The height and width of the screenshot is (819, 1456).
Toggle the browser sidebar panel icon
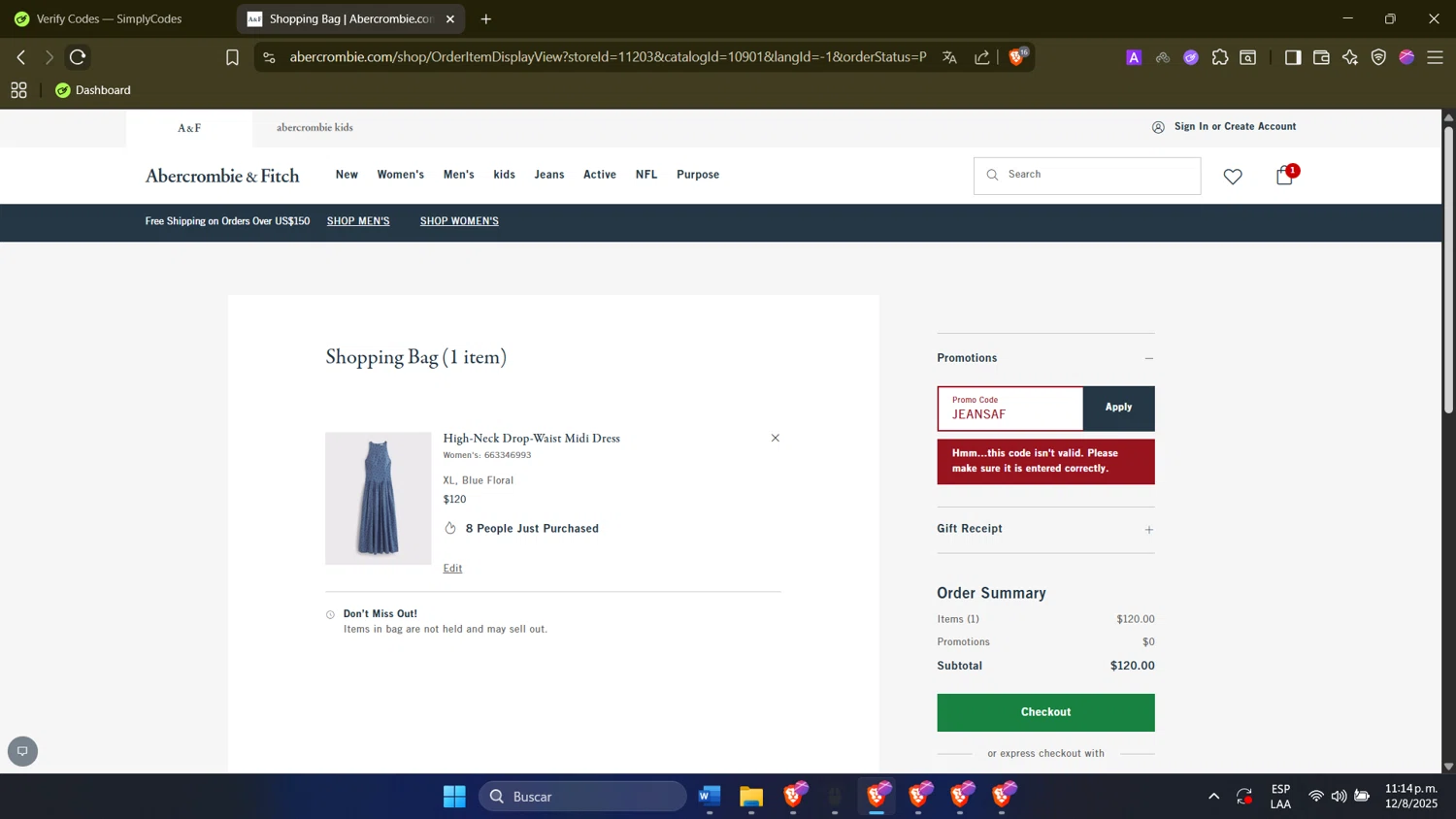1293,57
